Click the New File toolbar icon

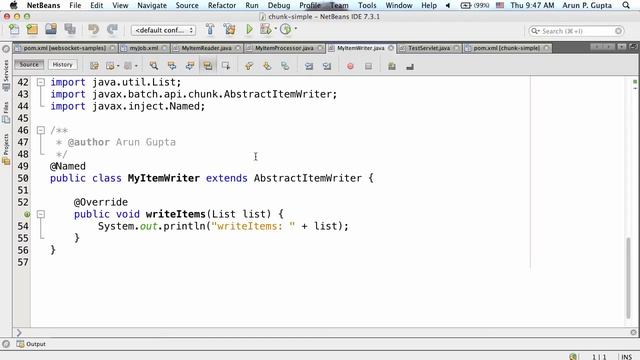tap(14, 29)
